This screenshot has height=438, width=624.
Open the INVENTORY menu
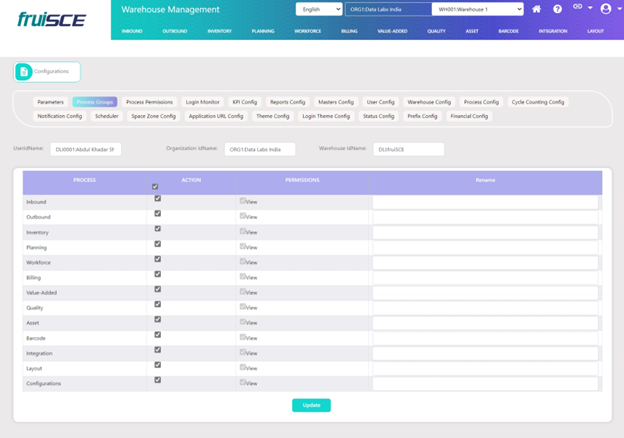tap(219, 31)
